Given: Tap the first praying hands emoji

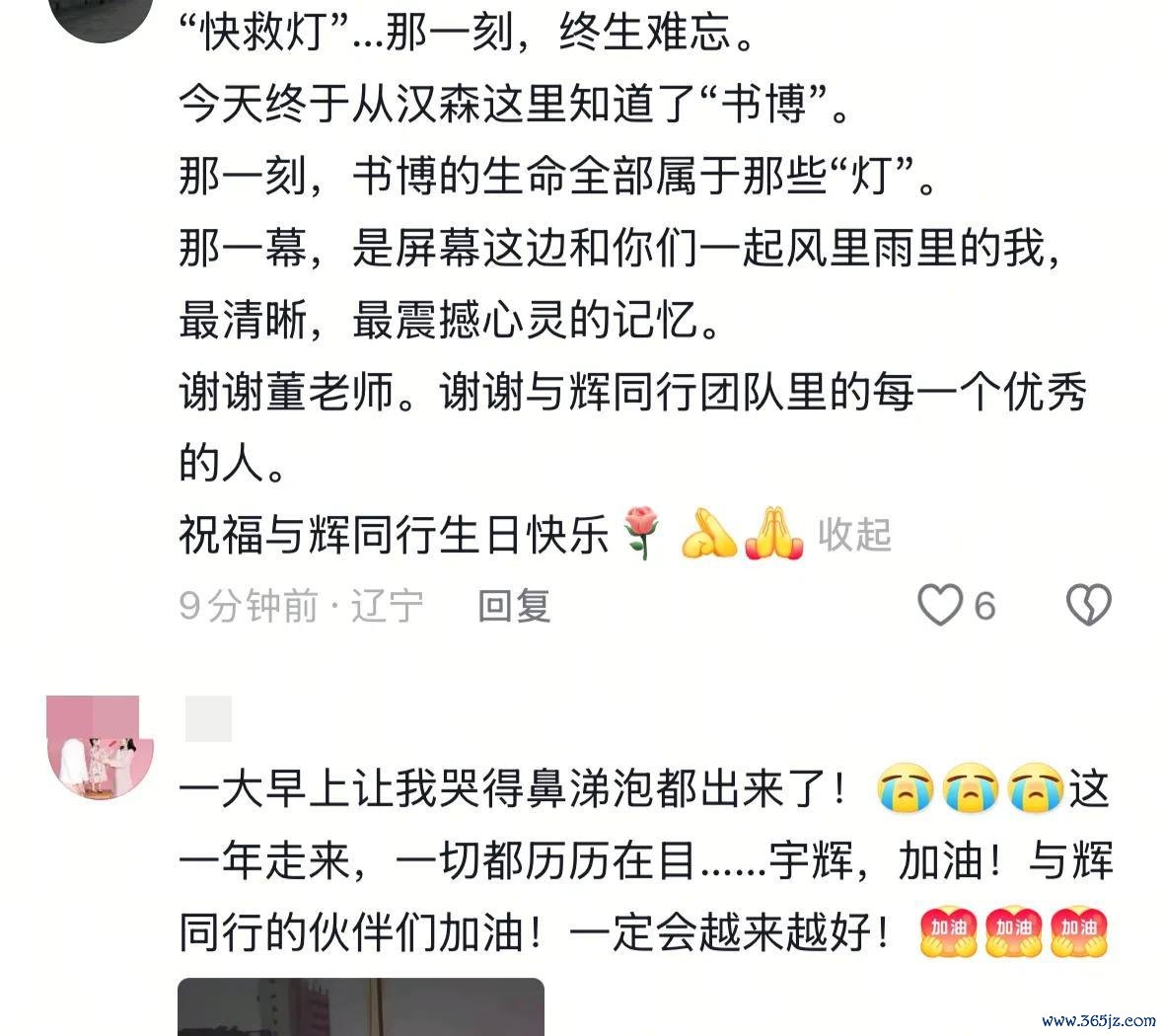Looking at the screenshot, I should pos(709,534).
